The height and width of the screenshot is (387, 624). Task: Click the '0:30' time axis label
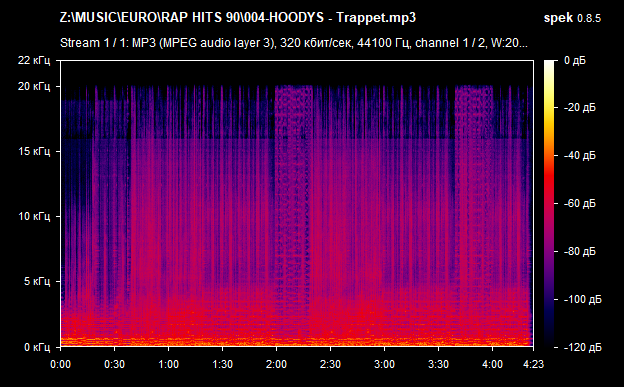click(115, 364)
